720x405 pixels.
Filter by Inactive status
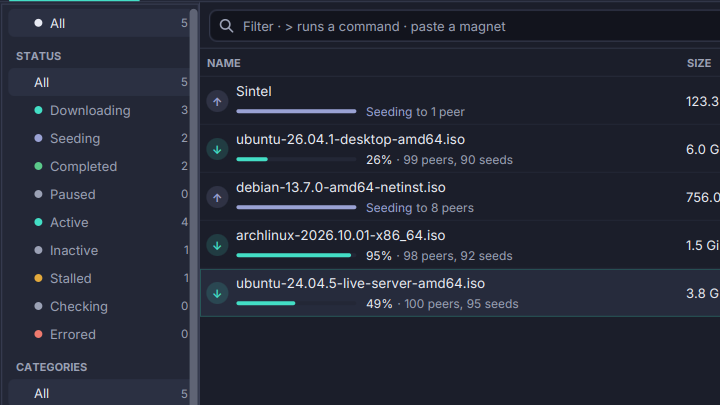click(x=99, y=250)
